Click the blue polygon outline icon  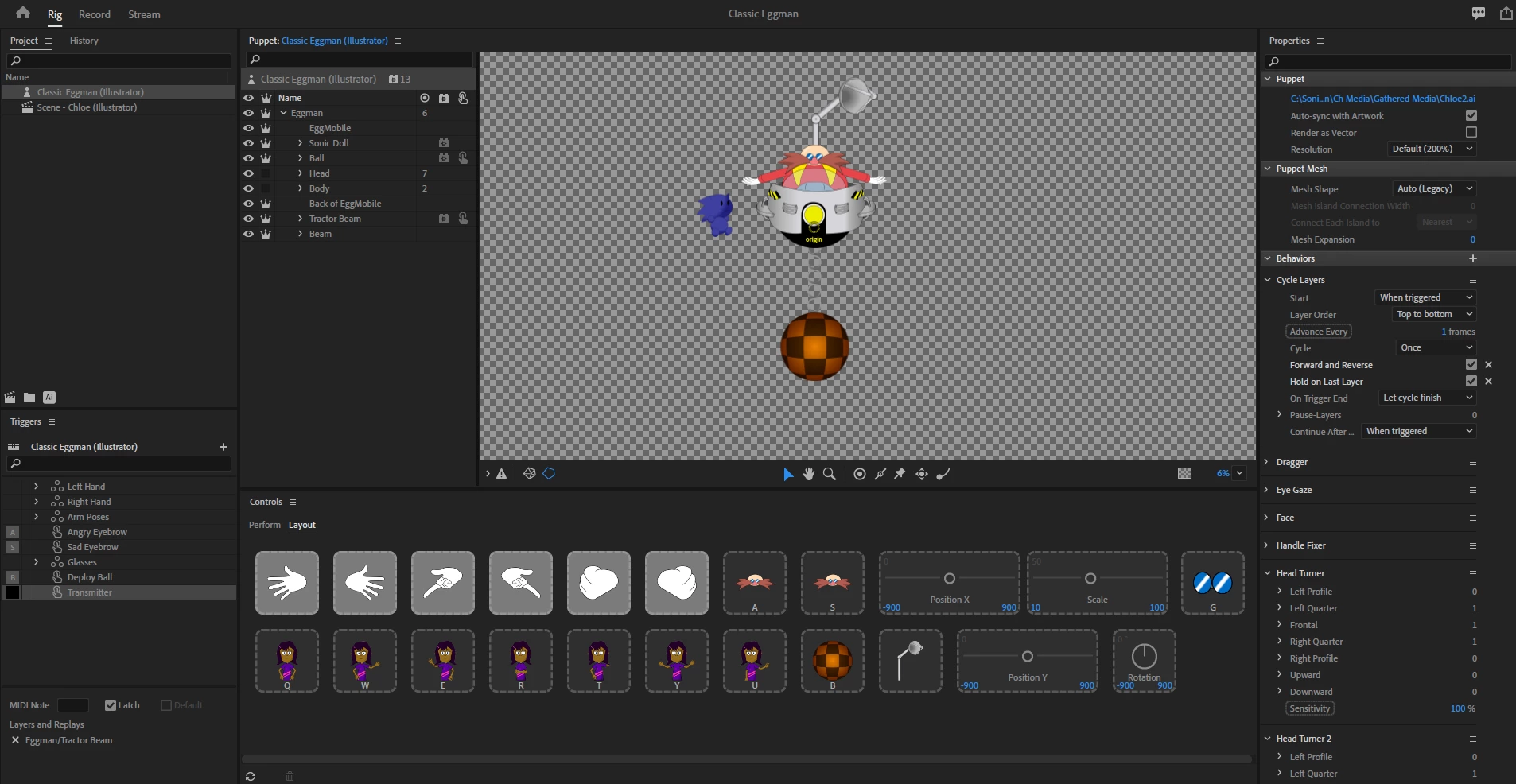(549, 473)
